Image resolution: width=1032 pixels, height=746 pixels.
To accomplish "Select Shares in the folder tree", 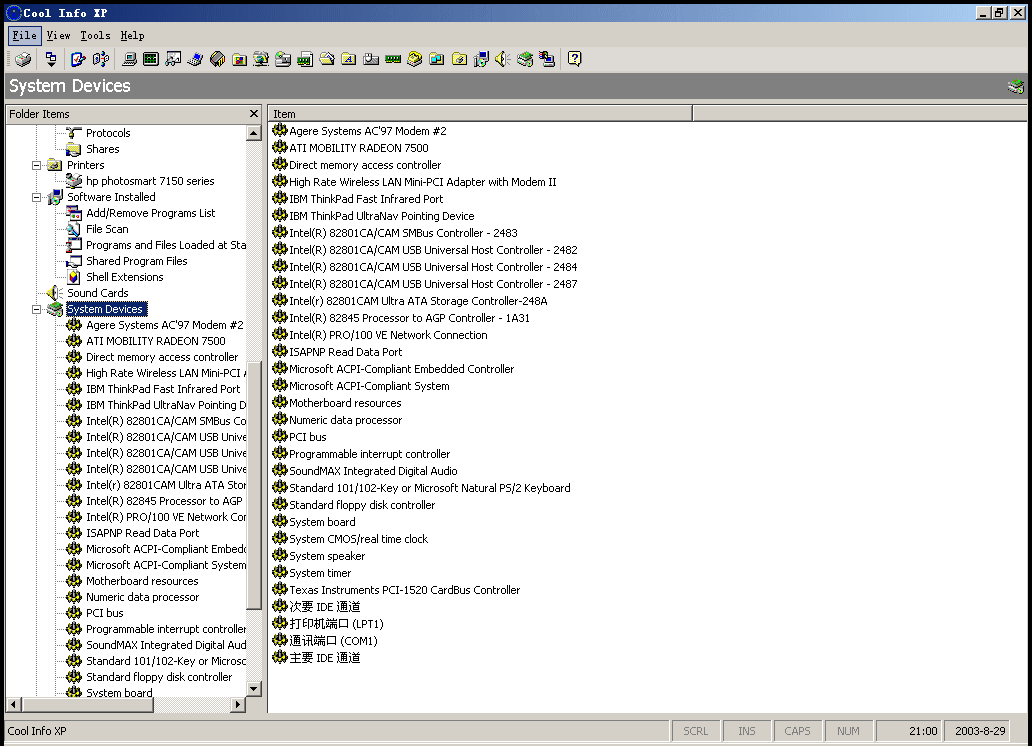I will click(x=103, y=149).
